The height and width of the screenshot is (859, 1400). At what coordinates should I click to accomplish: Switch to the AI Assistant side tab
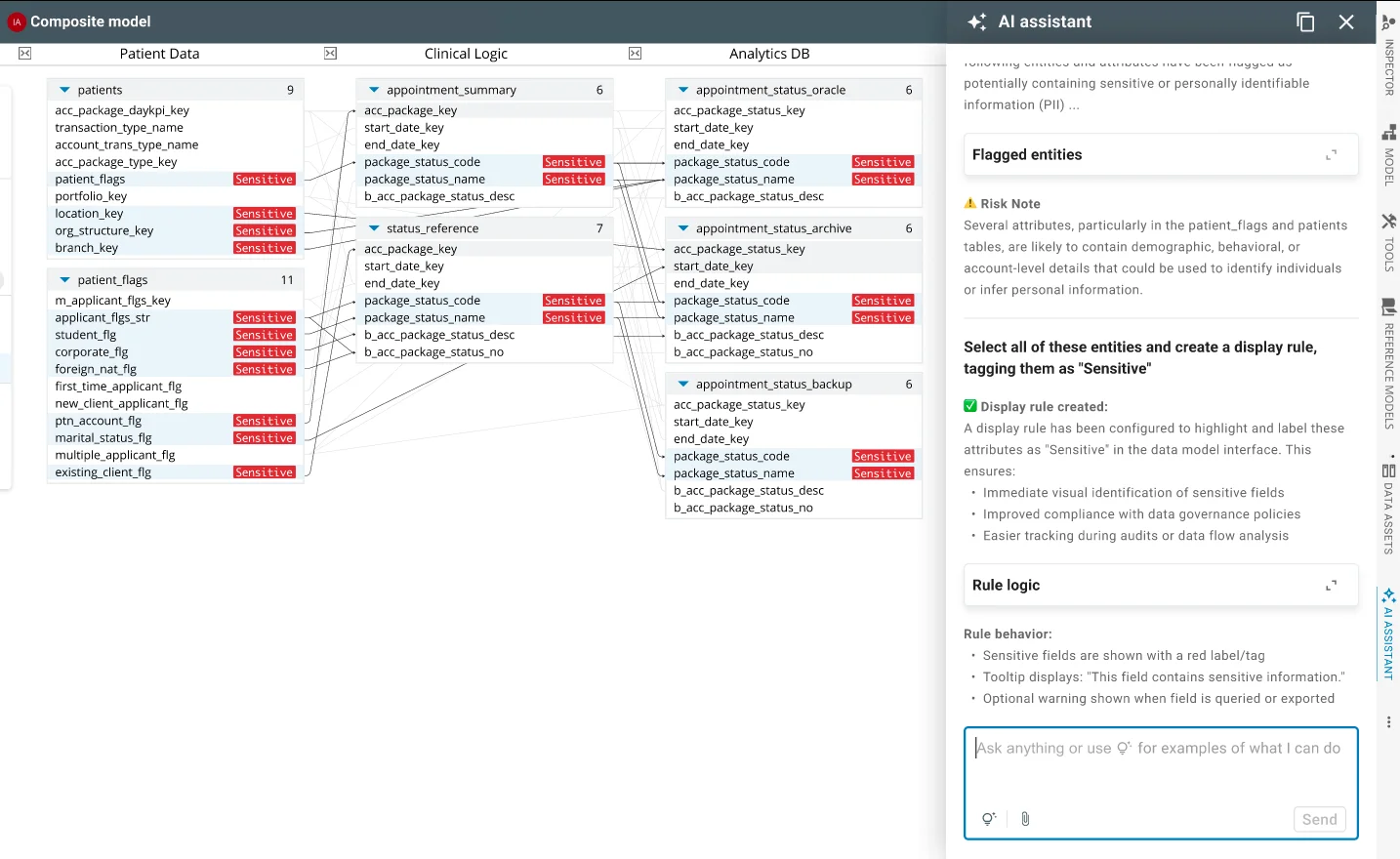(1388, 634)
